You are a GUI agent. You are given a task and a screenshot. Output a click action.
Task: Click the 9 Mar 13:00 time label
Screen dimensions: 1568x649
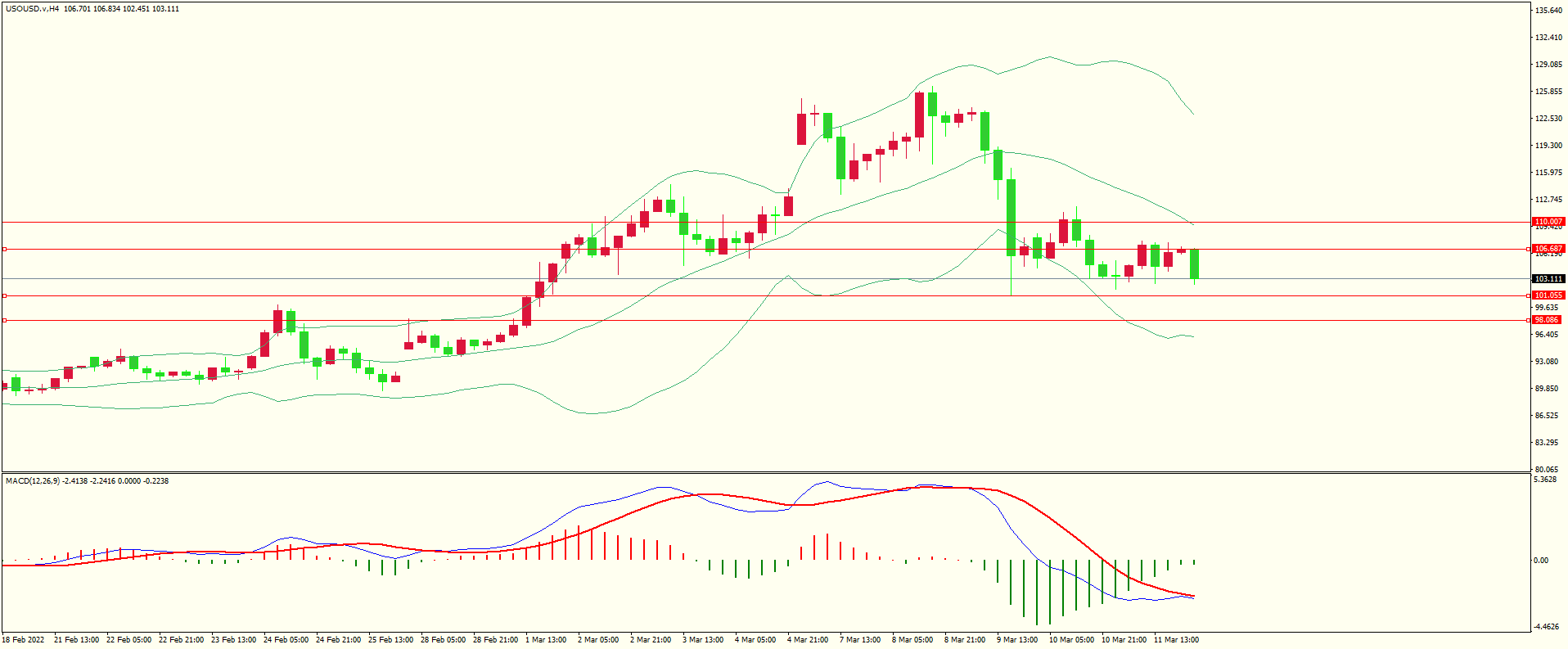[1017, 640]
